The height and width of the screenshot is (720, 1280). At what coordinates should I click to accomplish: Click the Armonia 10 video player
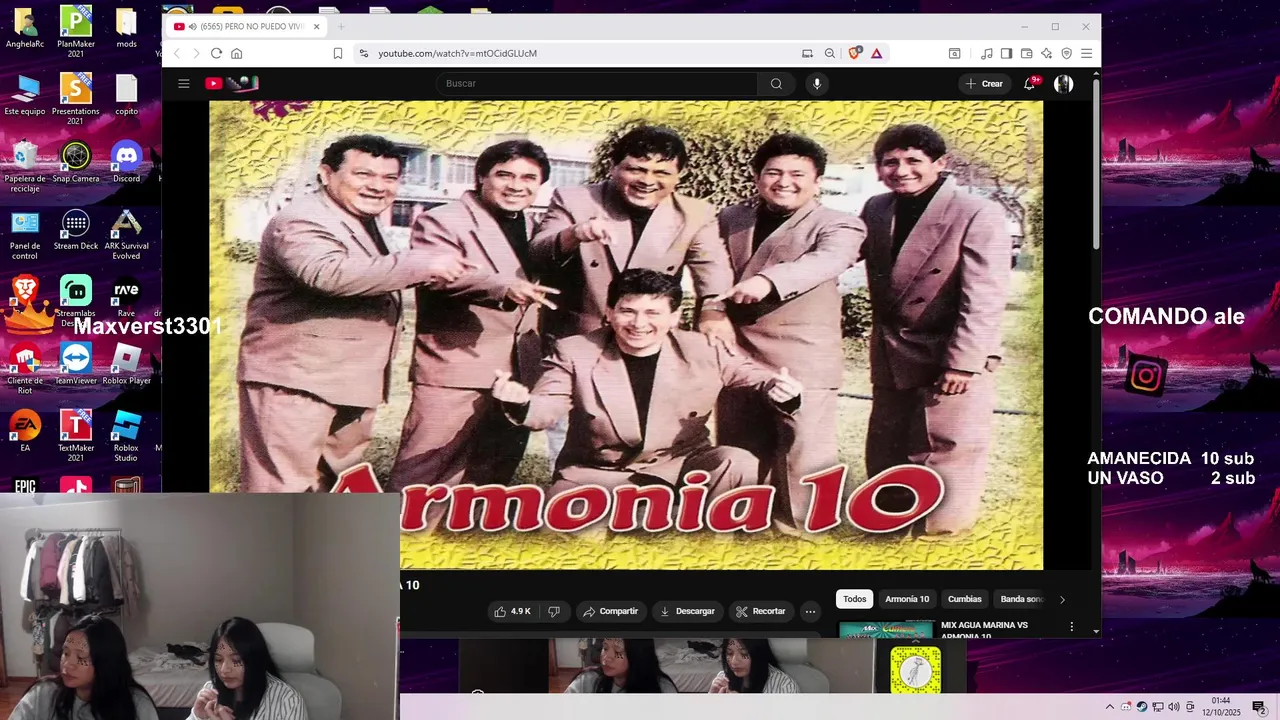[x=626, y=335]
